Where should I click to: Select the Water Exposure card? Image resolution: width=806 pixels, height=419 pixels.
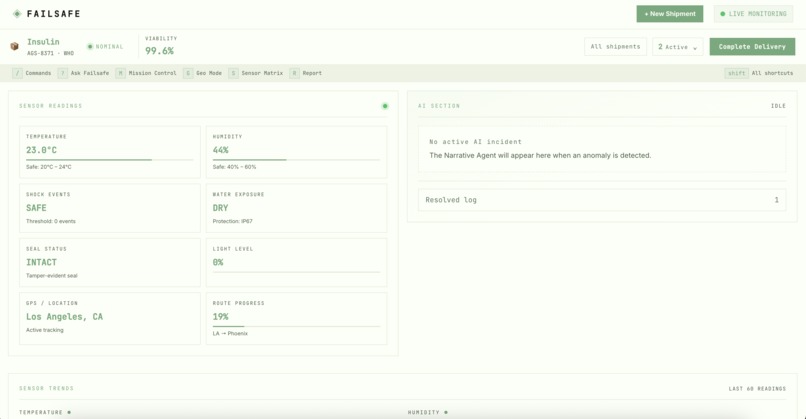tap(297, 208)
